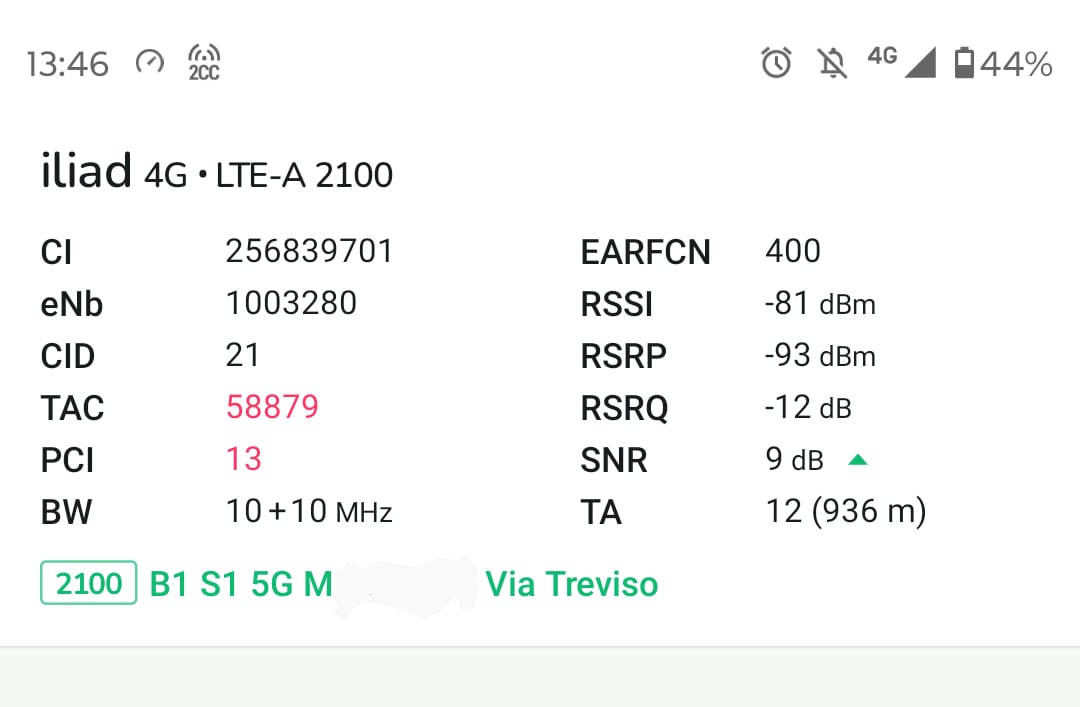Tap the green SNR upward trend arrow
Image resolution: width=1080 pixels, height=707 pixels.
pyautogui.click(x=858, y=460)
